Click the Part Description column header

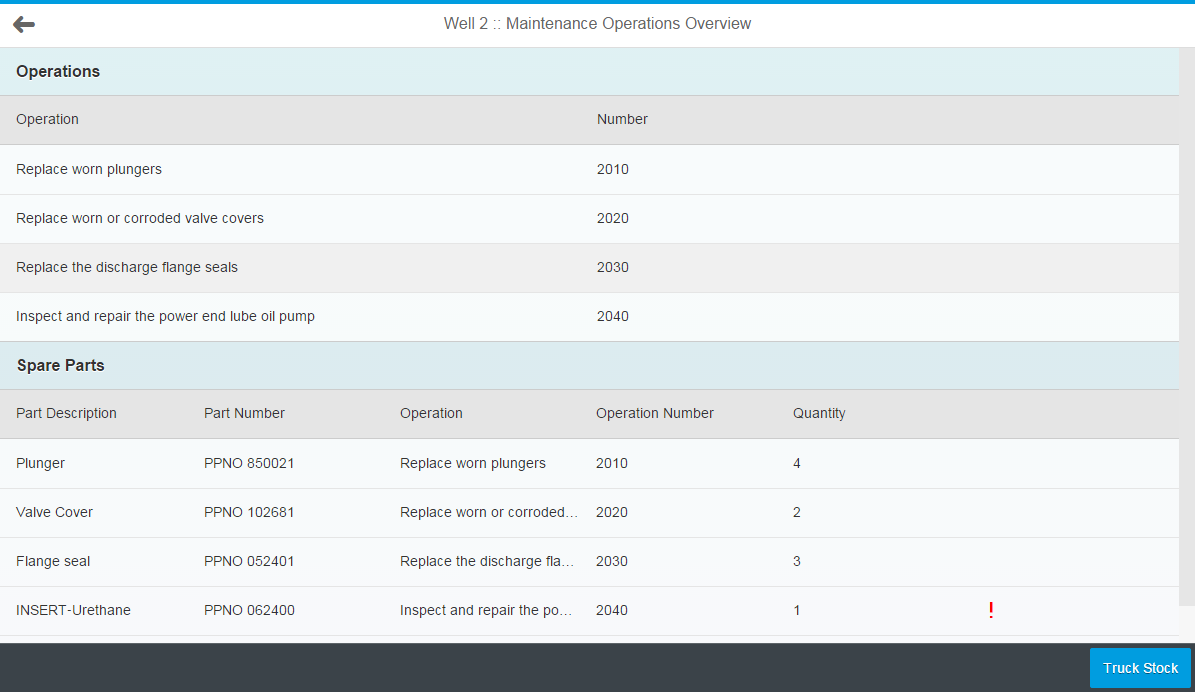[x=66, y=413]
